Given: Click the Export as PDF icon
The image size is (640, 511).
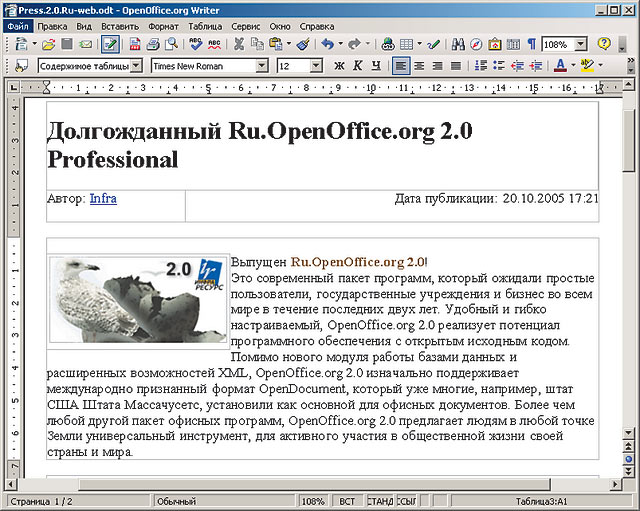Looking at the screenshot, I should pyautogui.click(x=135, y=44).
